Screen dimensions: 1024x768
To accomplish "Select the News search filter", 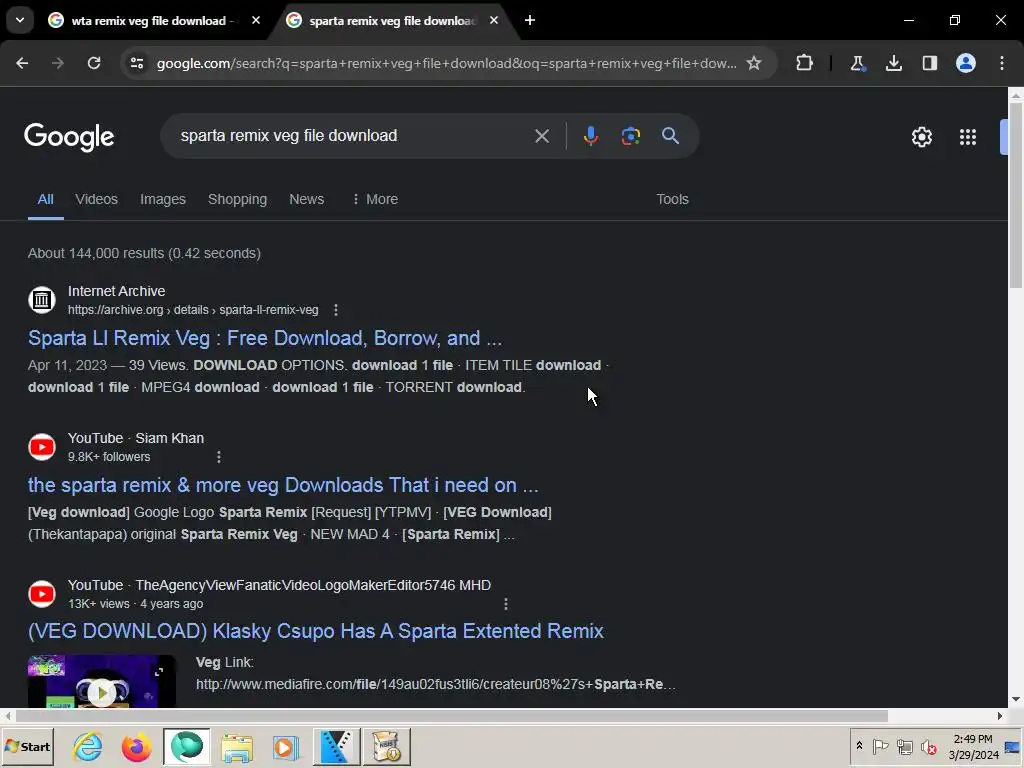I will [306, 199].
